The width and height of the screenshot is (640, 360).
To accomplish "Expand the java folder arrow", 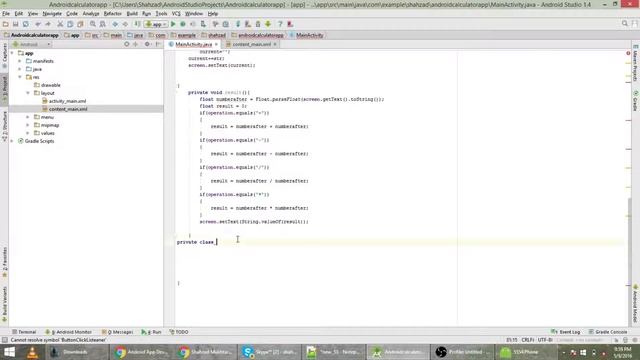I will [20, 69].
